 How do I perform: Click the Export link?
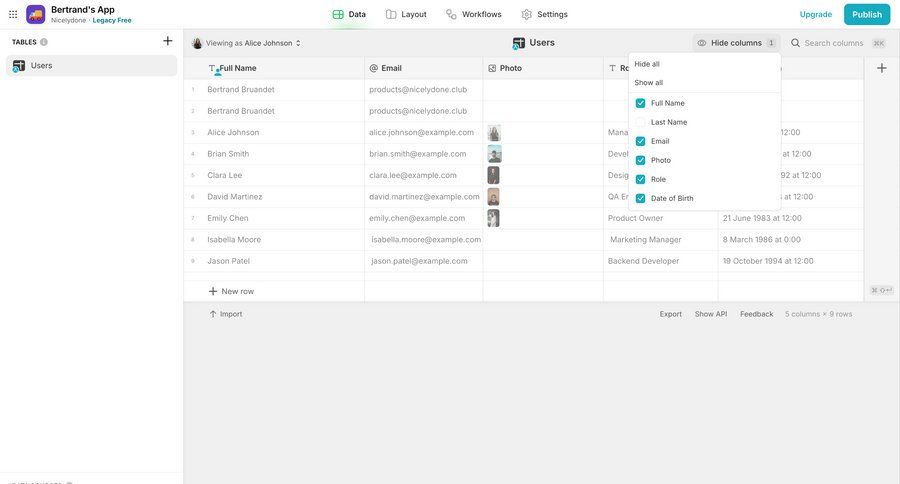[670, 314]
